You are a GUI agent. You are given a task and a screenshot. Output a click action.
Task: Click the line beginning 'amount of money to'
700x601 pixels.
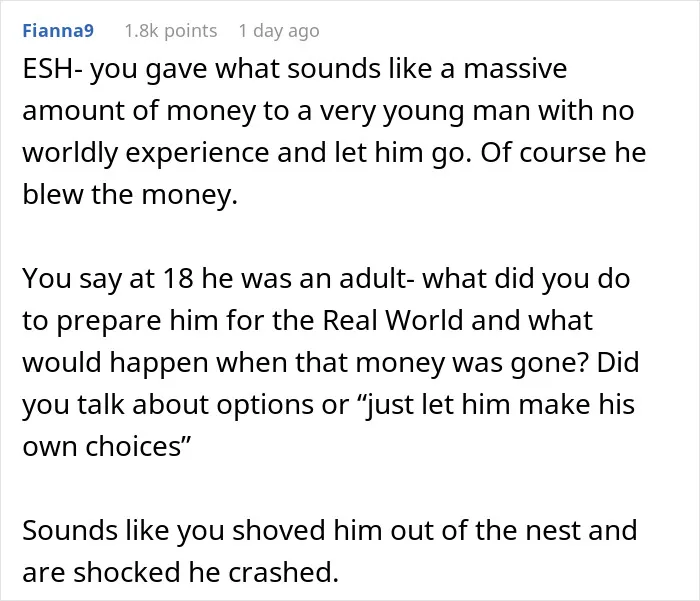tap(328, 111)
